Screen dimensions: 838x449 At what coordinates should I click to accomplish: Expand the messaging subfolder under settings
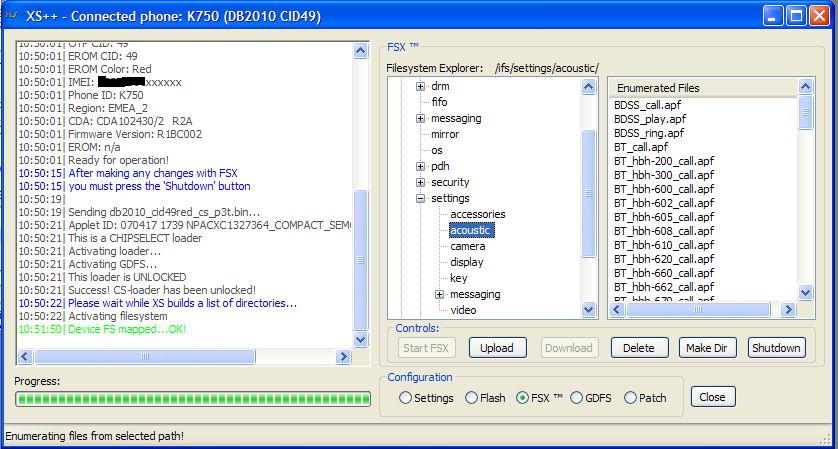pyautogui.click(x=439, y=295)
